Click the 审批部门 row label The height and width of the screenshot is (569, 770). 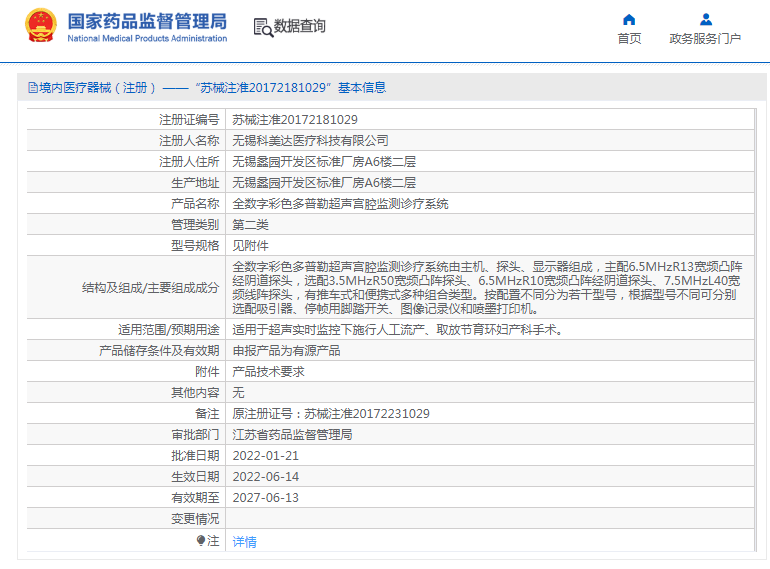pyautogui.click(x=195, y=434)
